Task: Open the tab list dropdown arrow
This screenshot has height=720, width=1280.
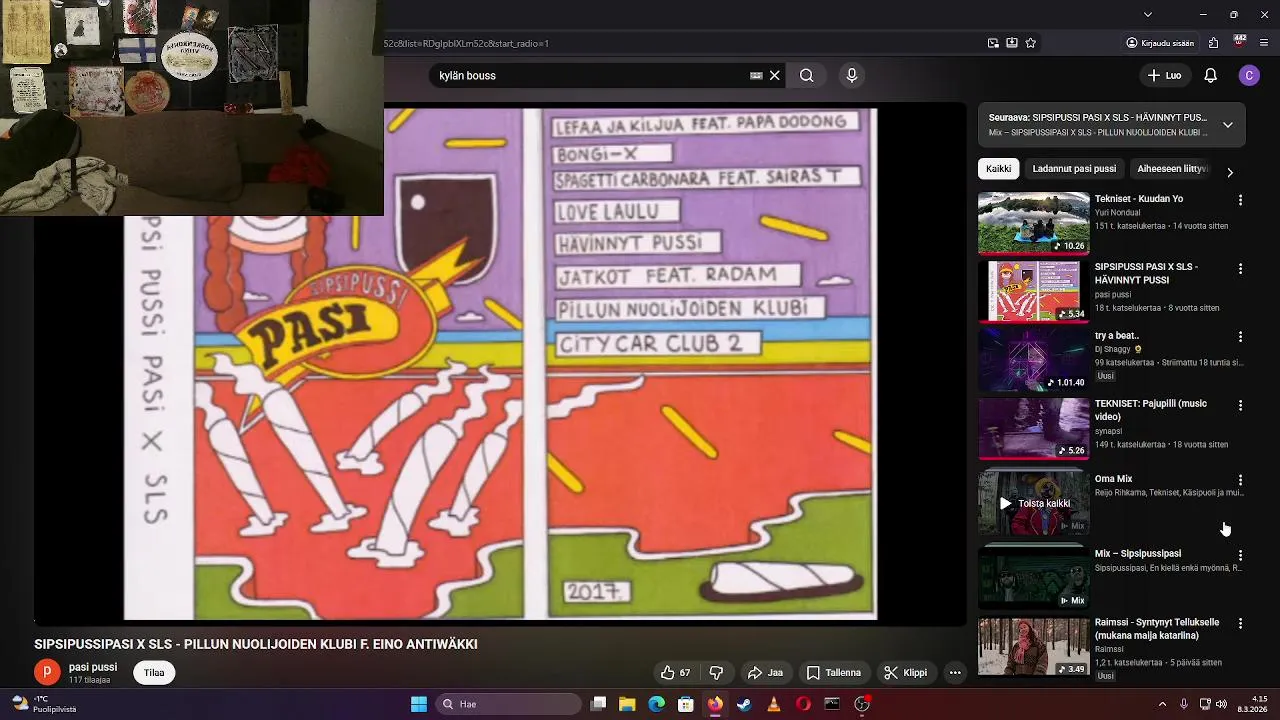Action: [x=1147, y=14]
